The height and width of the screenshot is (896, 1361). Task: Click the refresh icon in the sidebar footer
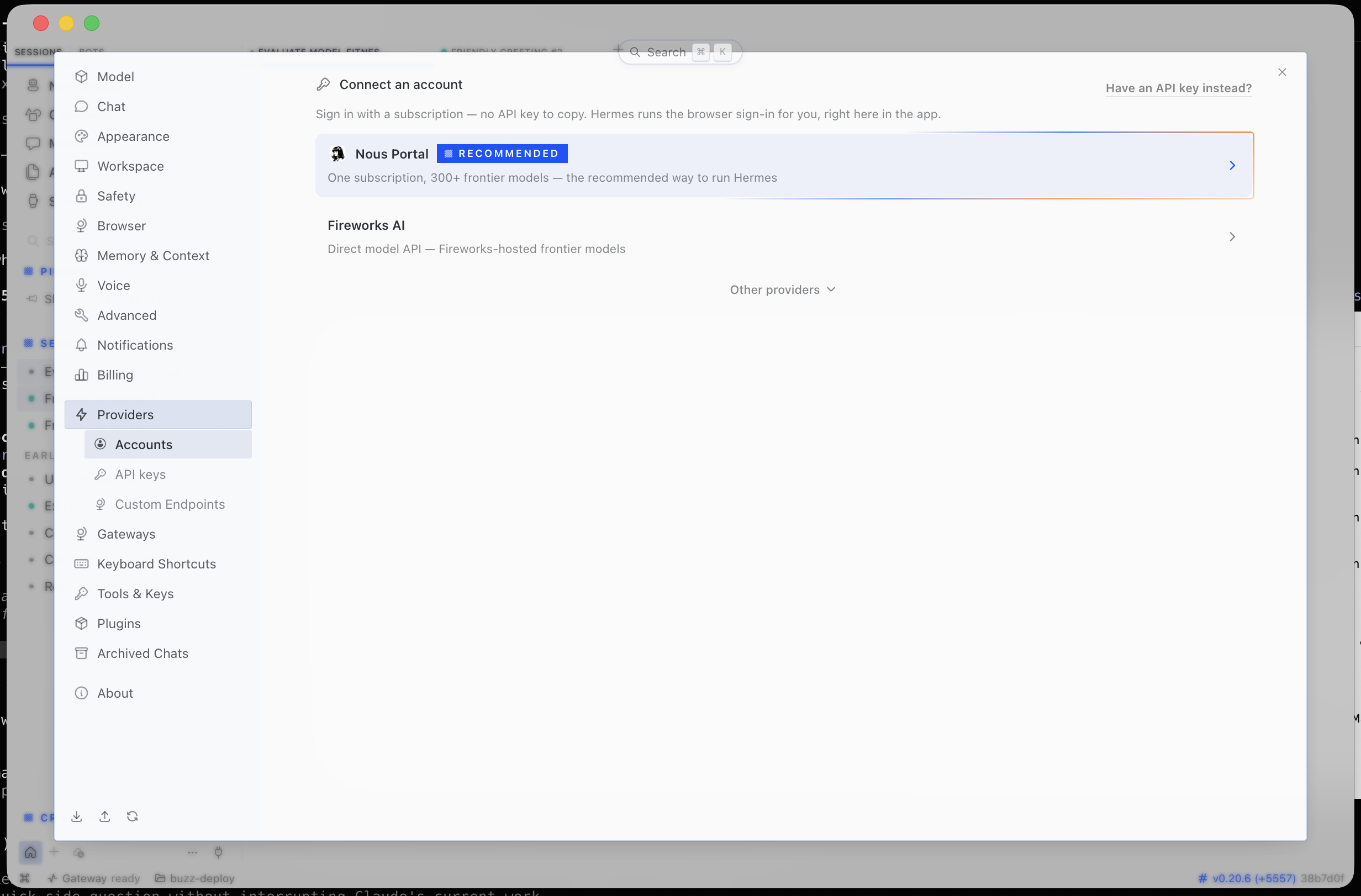[x=133, y=816]
